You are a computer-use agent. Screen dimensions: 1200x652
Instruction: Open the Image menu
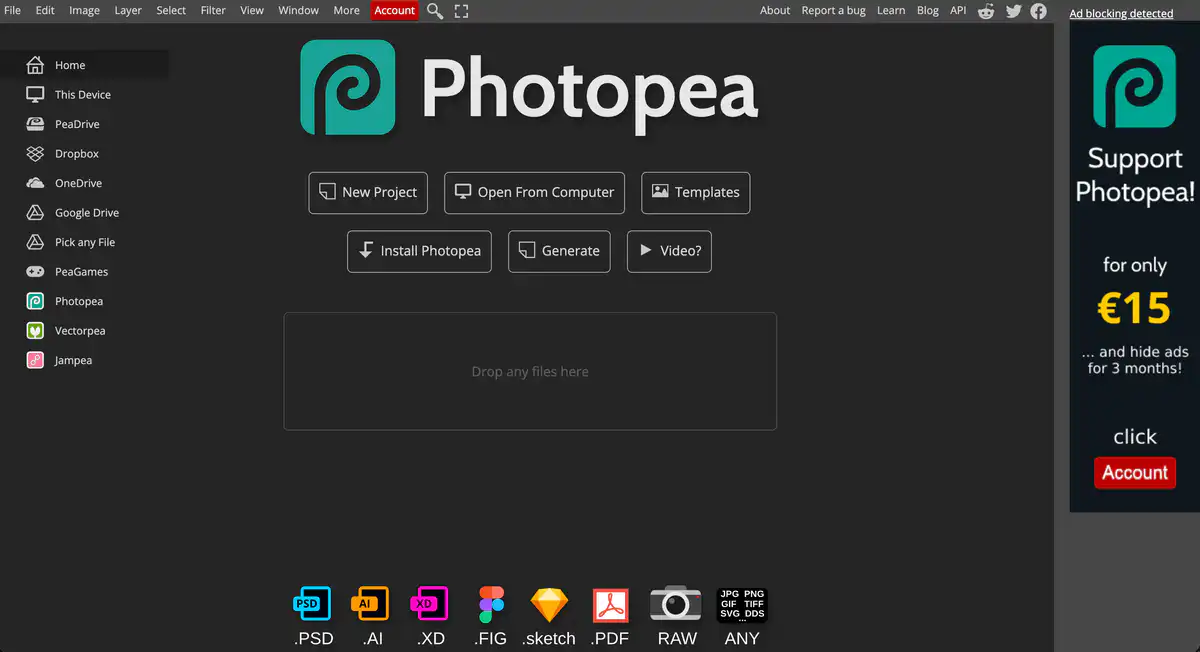(x=84, y=10)
